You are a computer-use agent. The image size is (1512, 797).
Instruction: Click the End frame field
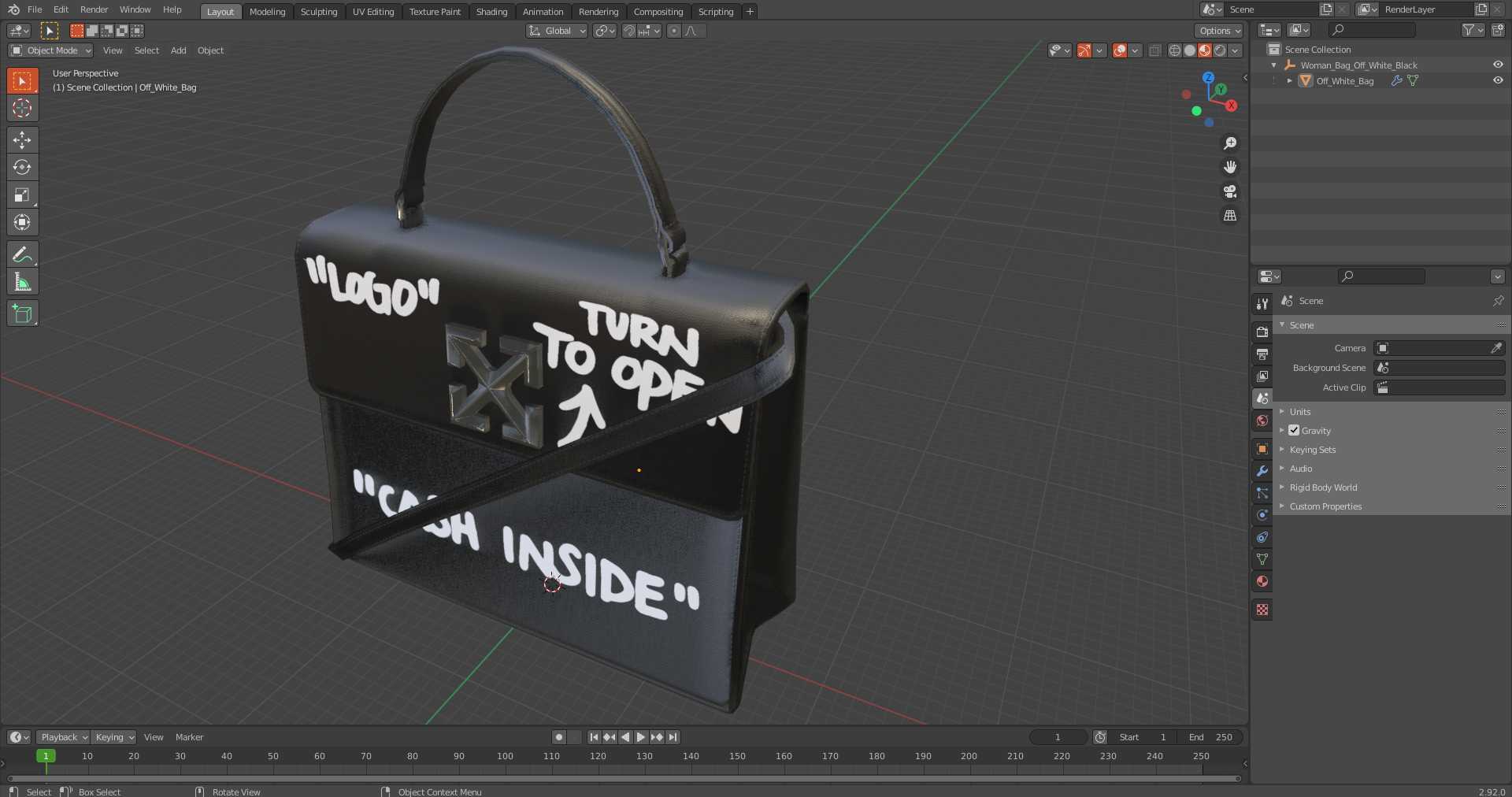(x=1211, y=737)
